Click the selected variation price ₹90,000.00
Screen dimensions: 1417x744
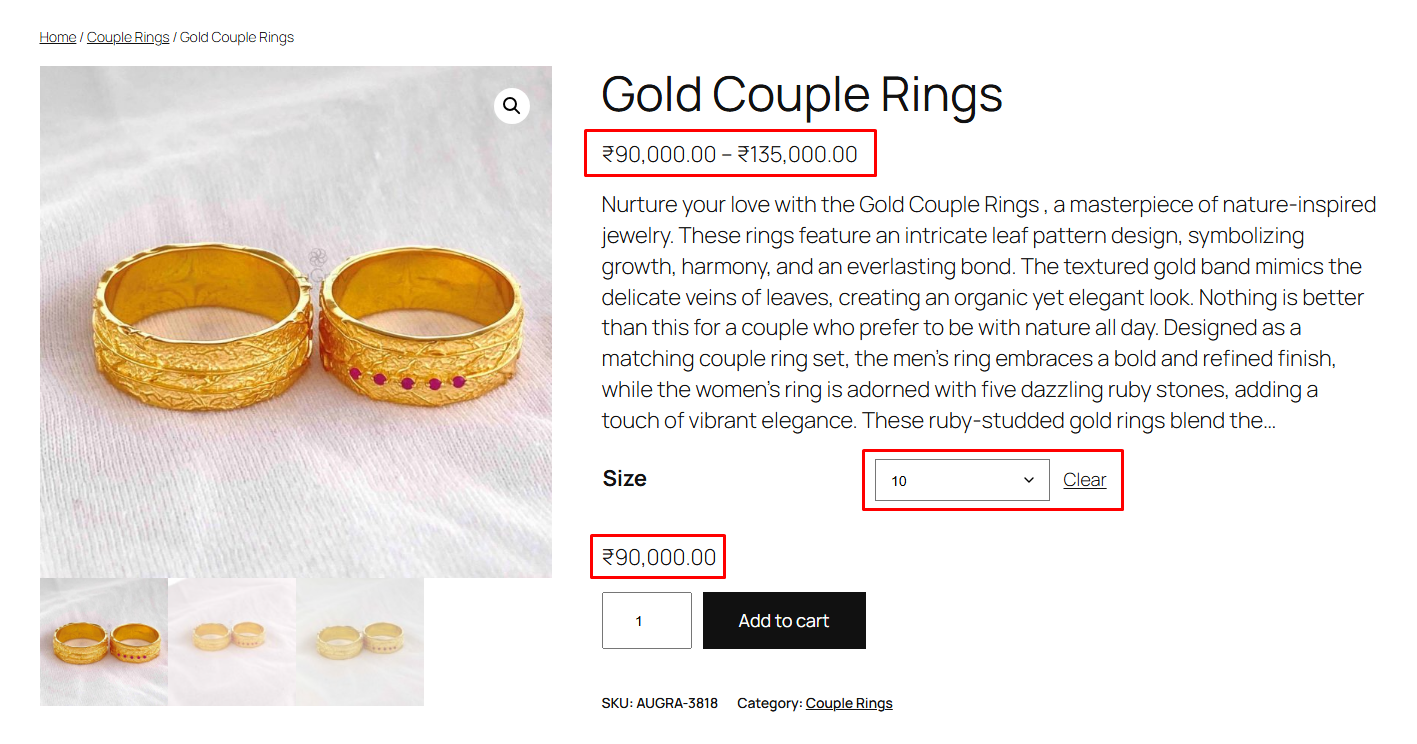pyautogui.click(x=659, y=557)
